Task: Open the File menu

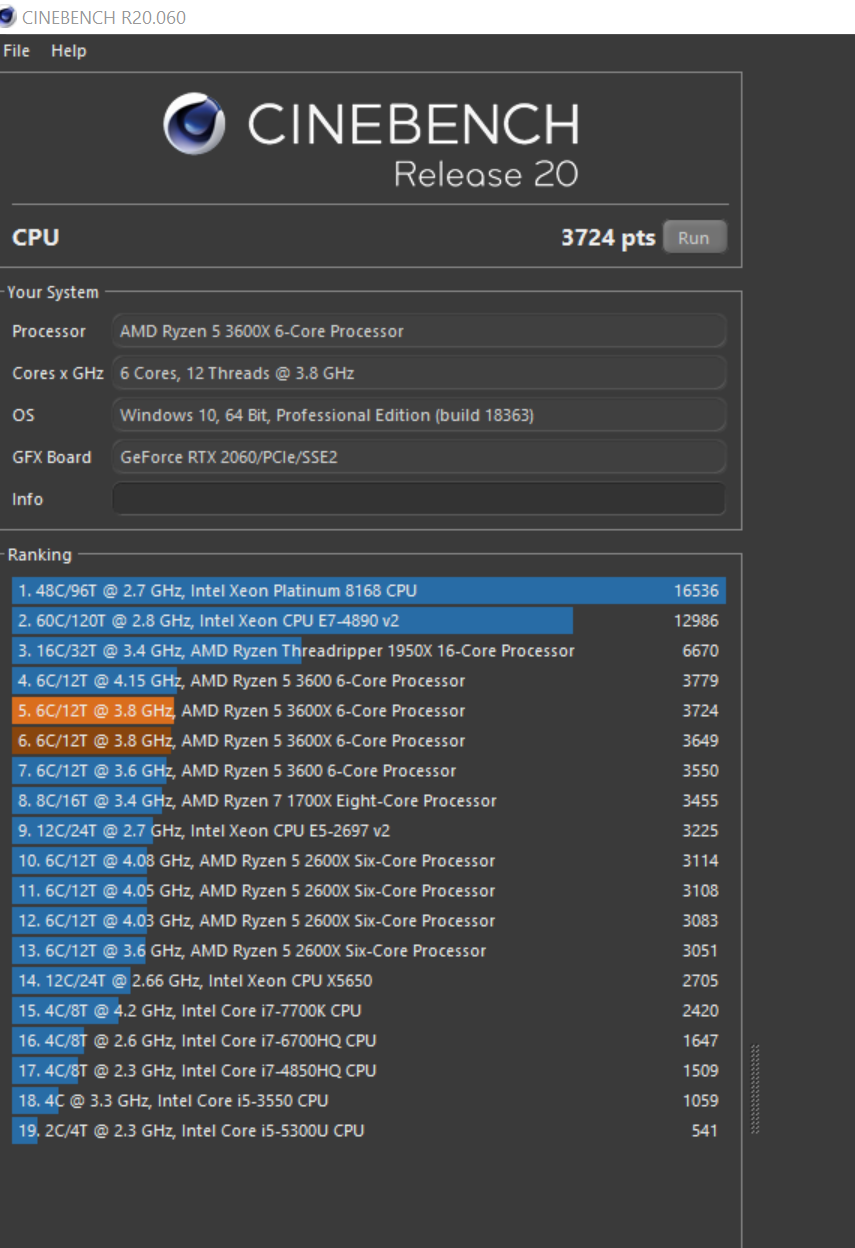Action: click(17, 51)
